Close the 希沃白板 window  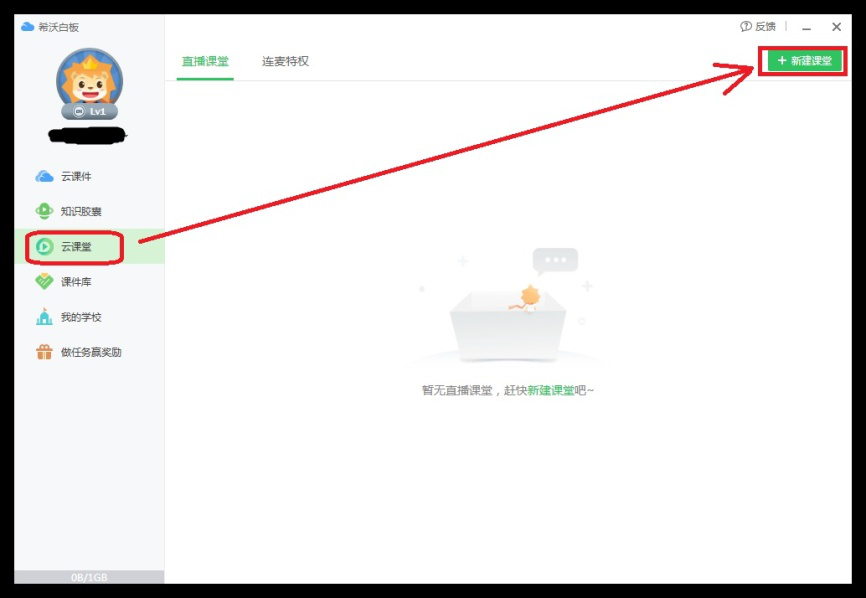pyautogui.click(x=836, y=27)
